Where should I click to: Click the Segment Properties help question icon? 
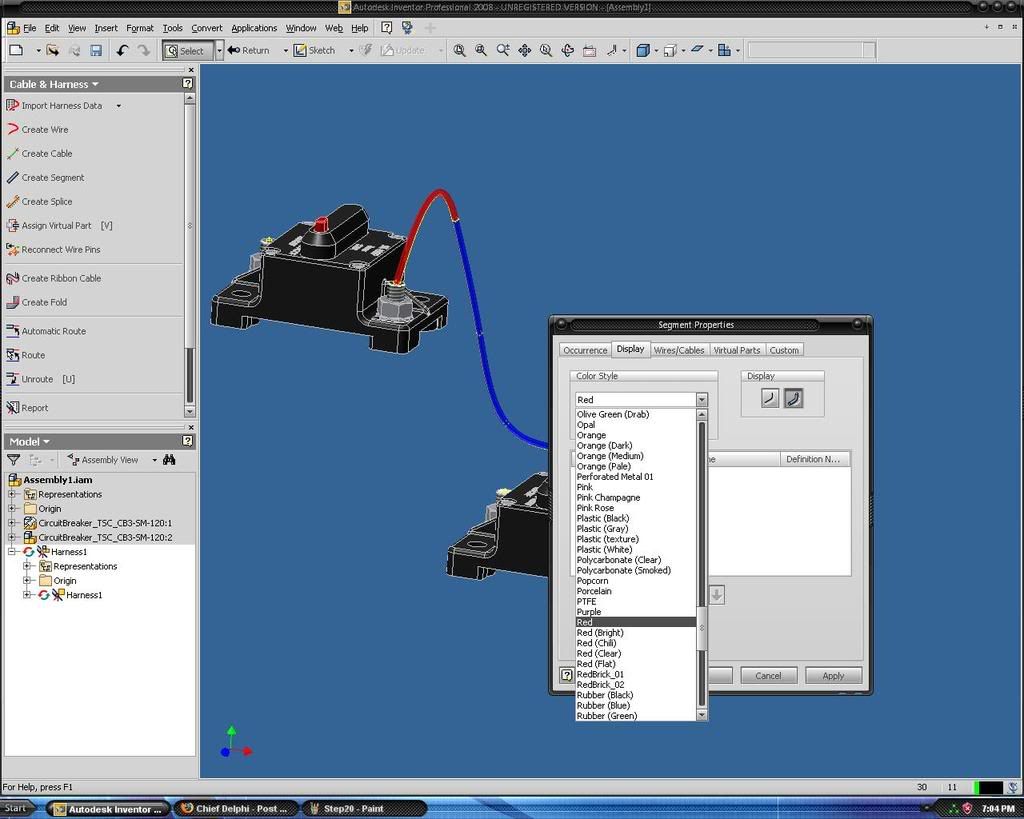567,675
